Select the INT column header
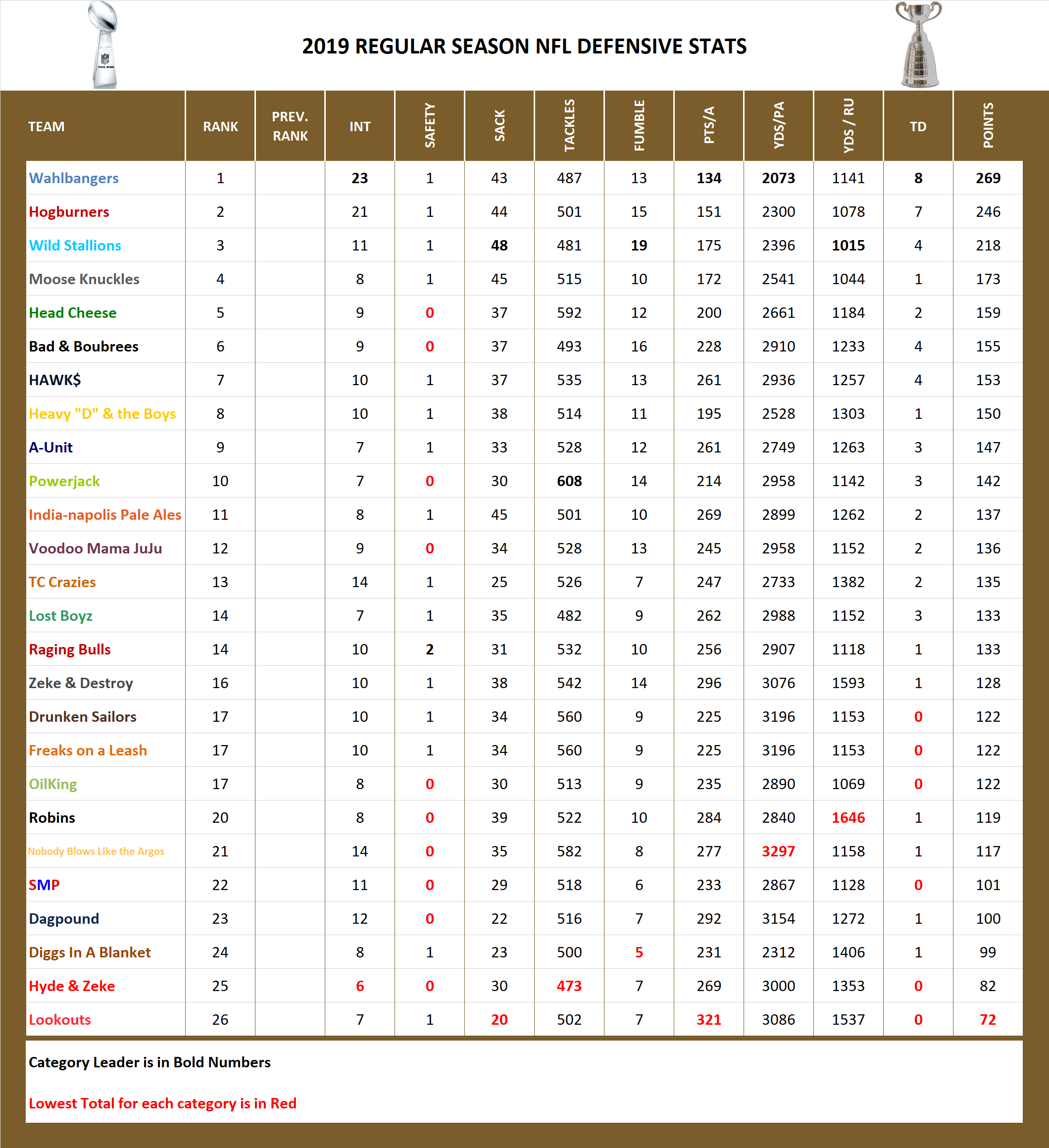 [359, 126]
